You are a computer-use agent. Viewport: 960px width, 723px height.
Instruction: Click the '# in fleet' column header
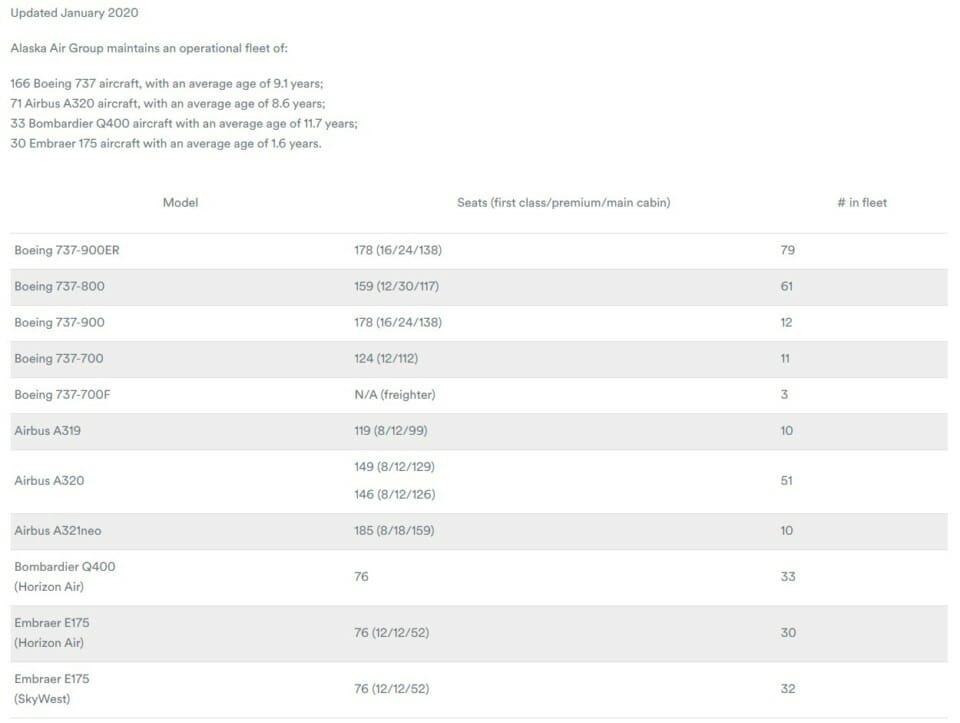pyautogui.click(x=861, y=203)
